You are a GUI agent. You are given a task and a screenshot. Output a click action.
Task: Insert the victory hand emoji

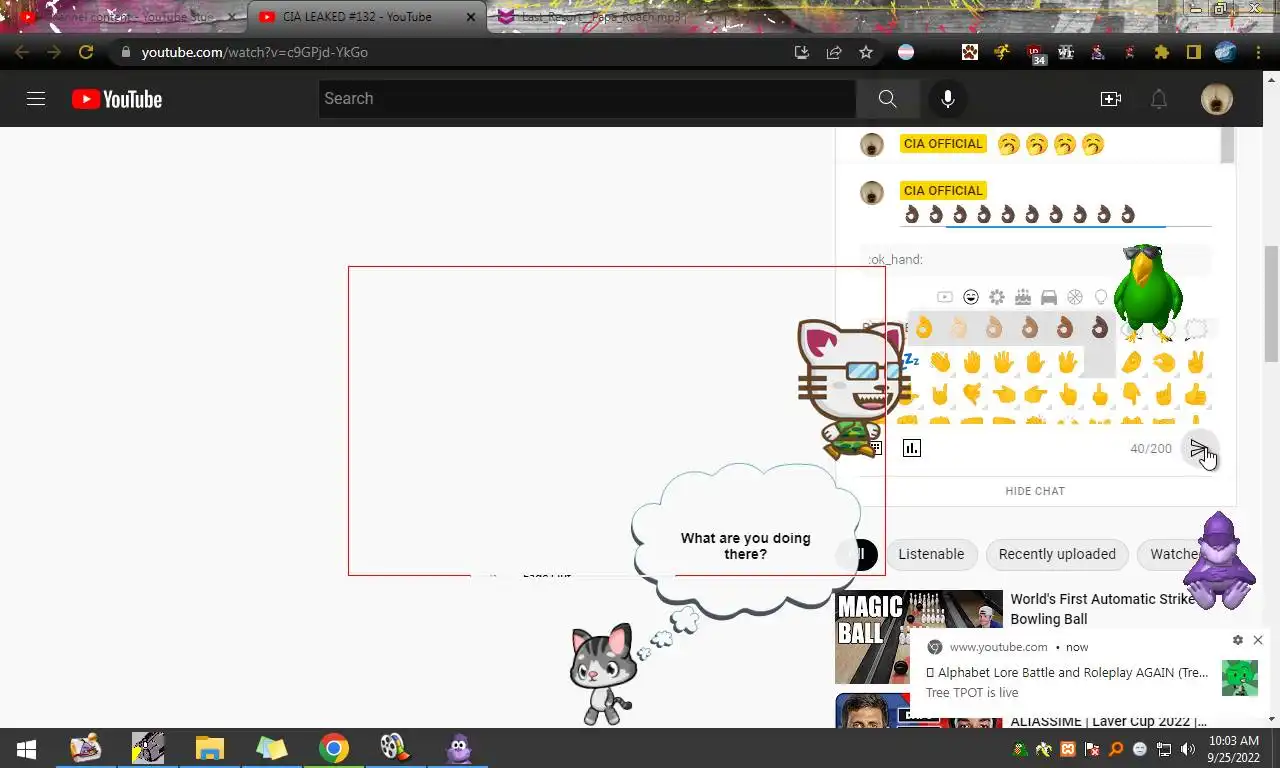click(x=1196, y=362)
